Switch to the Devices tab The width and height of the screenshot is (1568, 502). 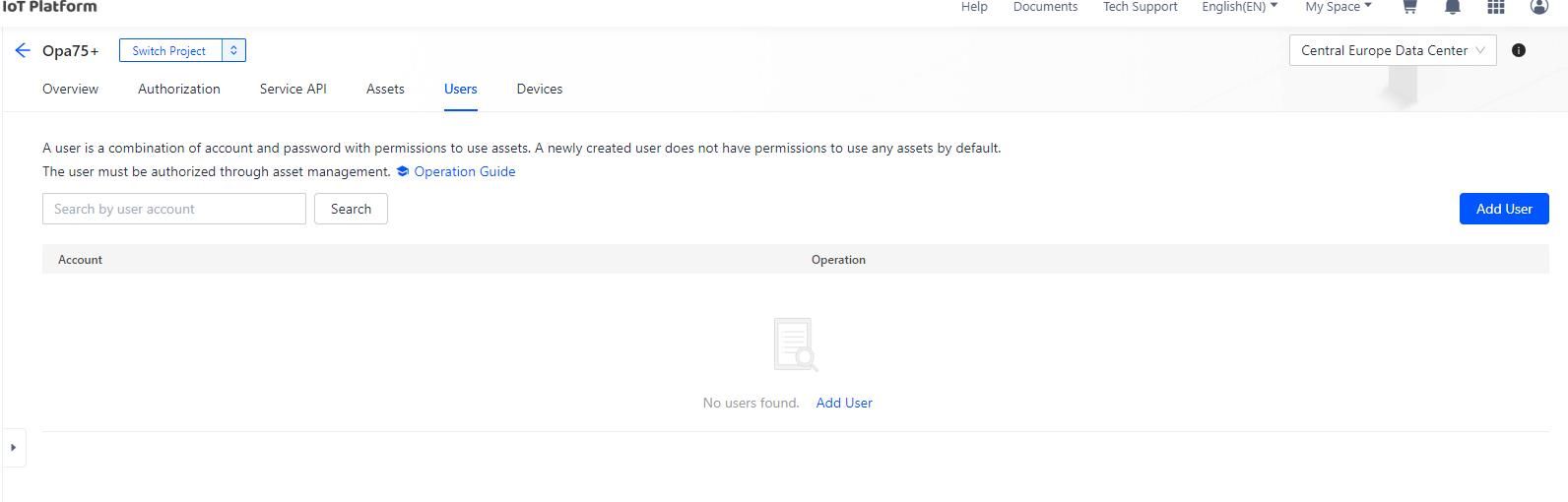click(x=539, y=89)
